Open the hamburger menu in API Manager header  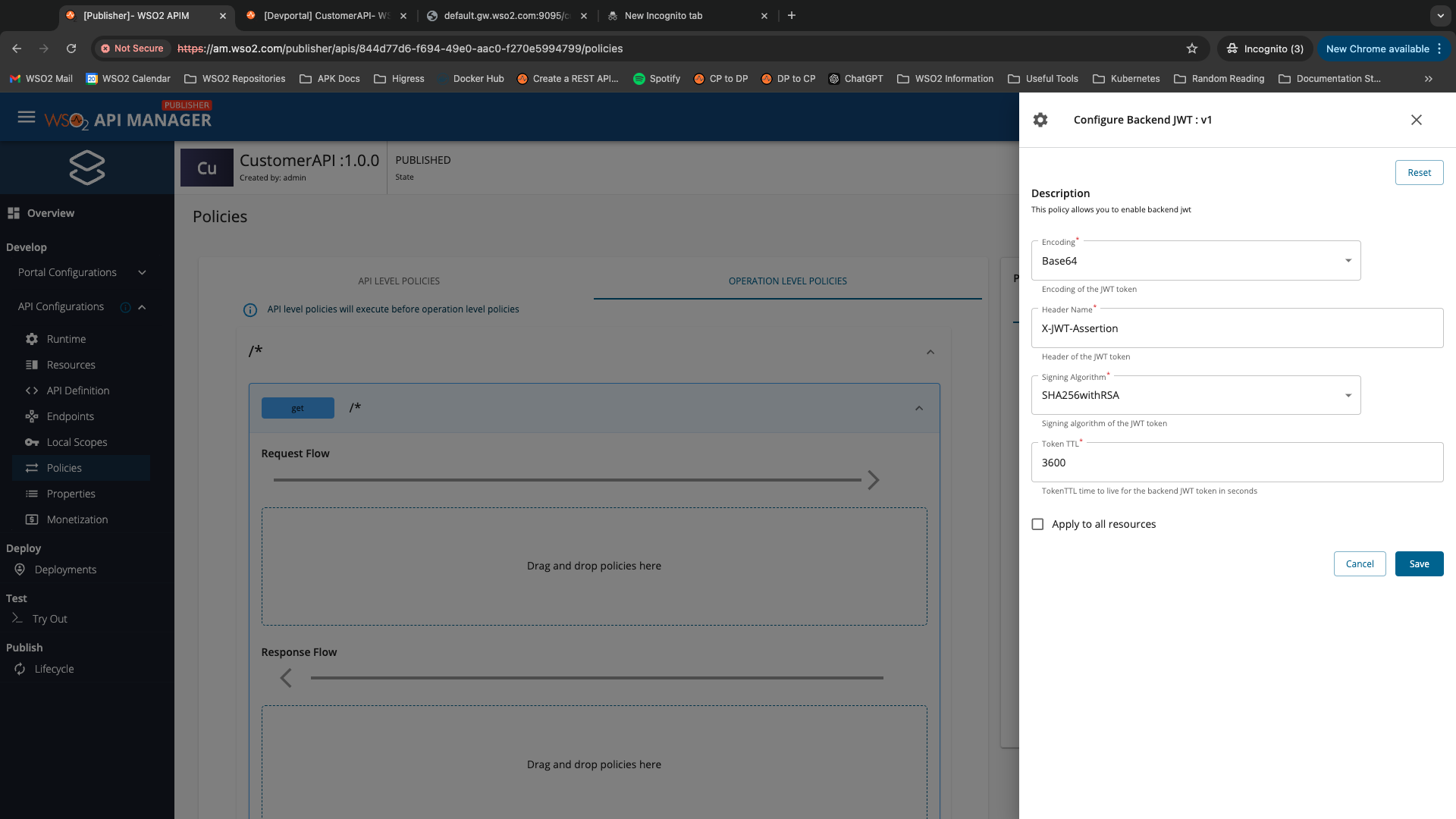pos(27,118)
